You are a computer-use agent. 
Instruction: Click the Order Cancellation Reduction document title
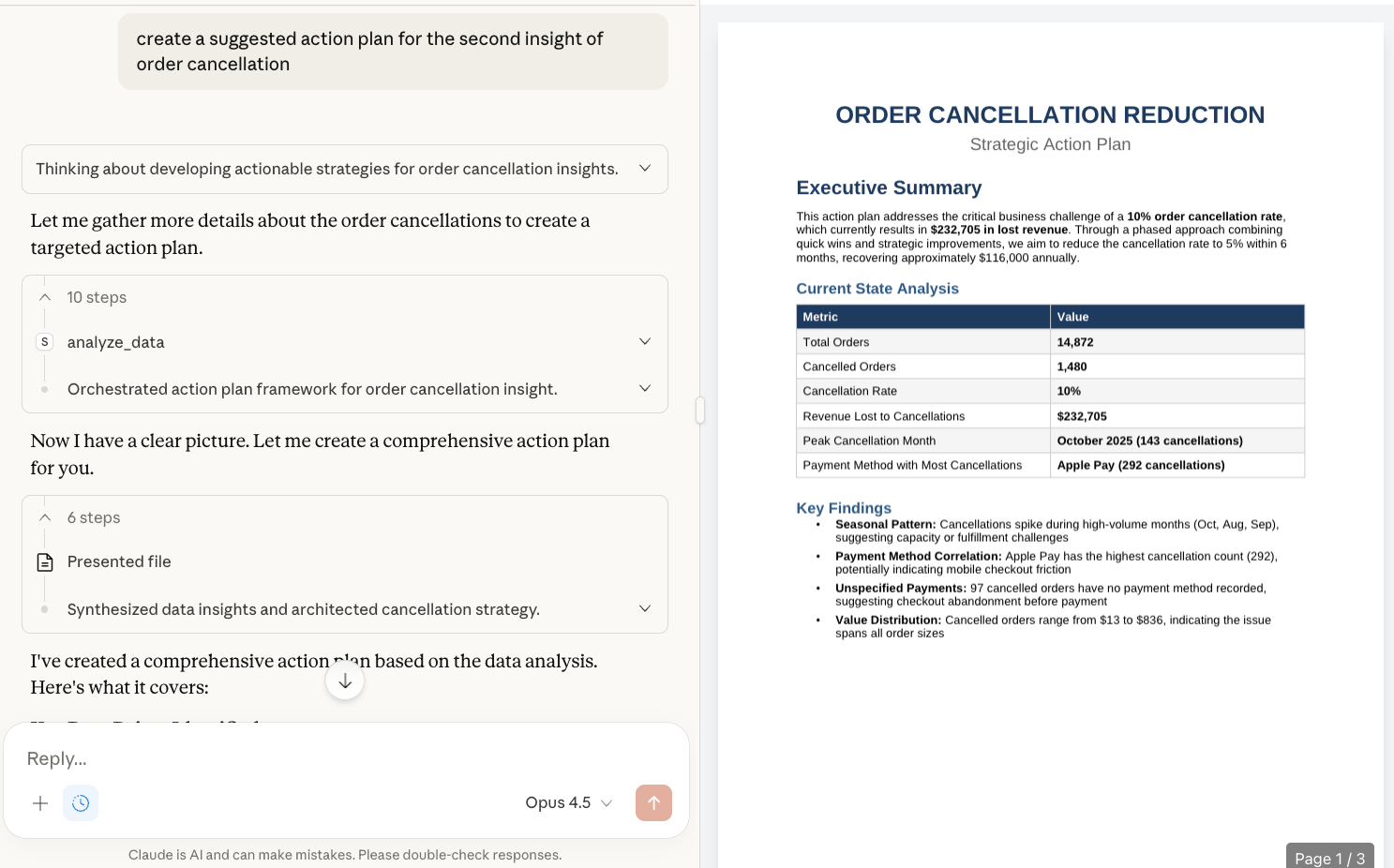coord(1050,115)
